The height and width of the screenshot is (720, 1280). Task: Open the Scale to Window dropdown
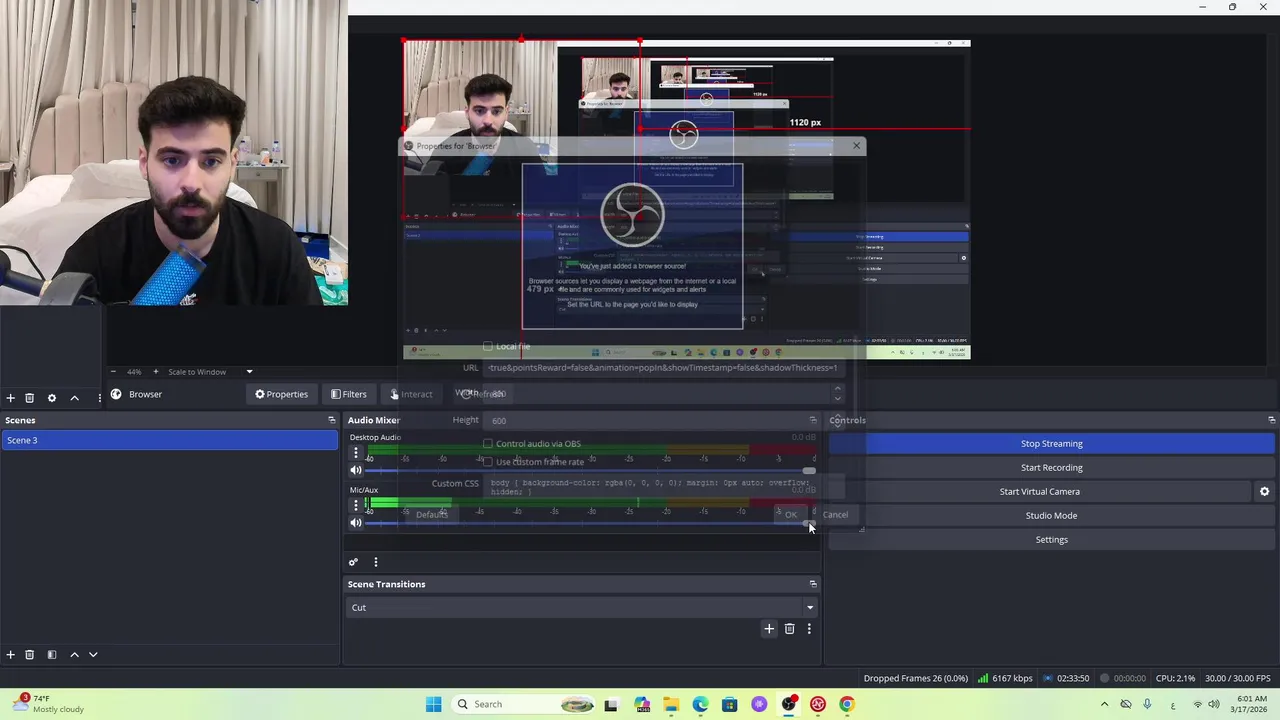click(x=210, y=372)
